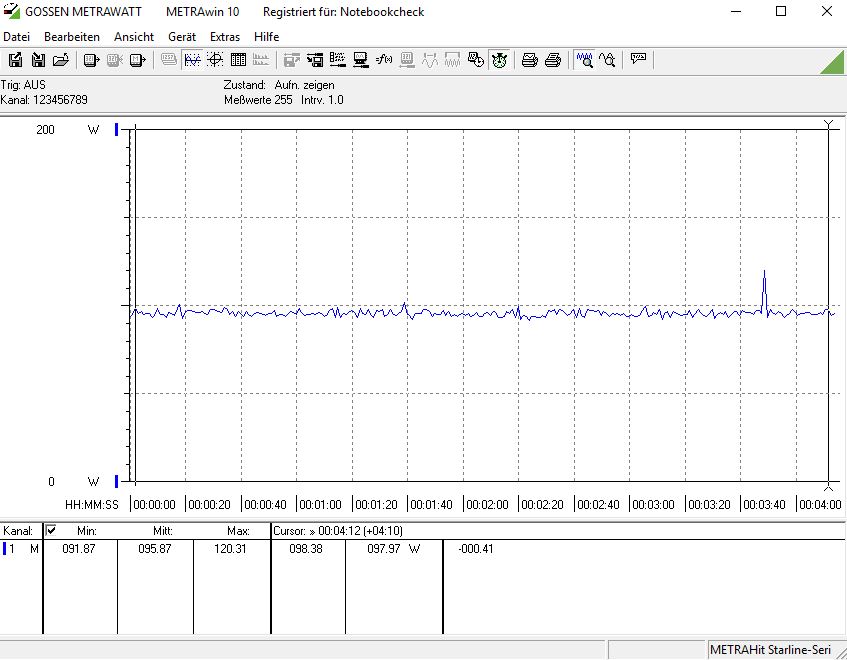Click the GOSSEN METRAWATT title bar app icon

tap(11, 11)
